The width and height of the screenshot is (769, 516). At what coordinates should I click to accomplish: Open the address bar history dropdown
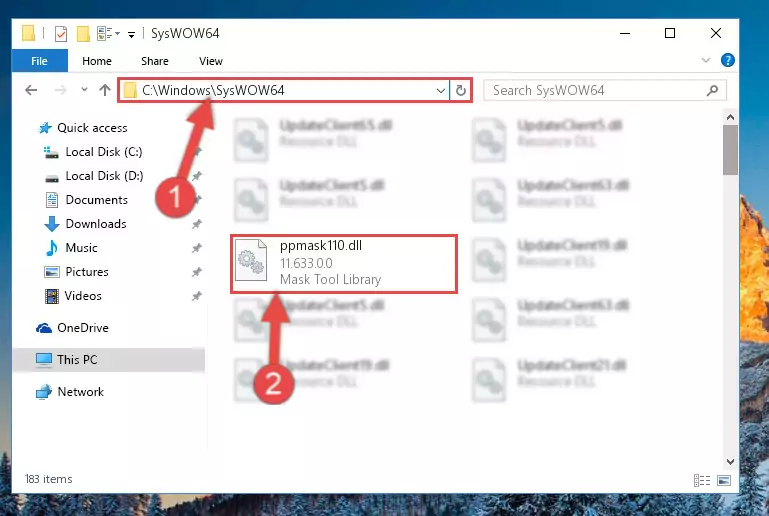tap(440, 90)
